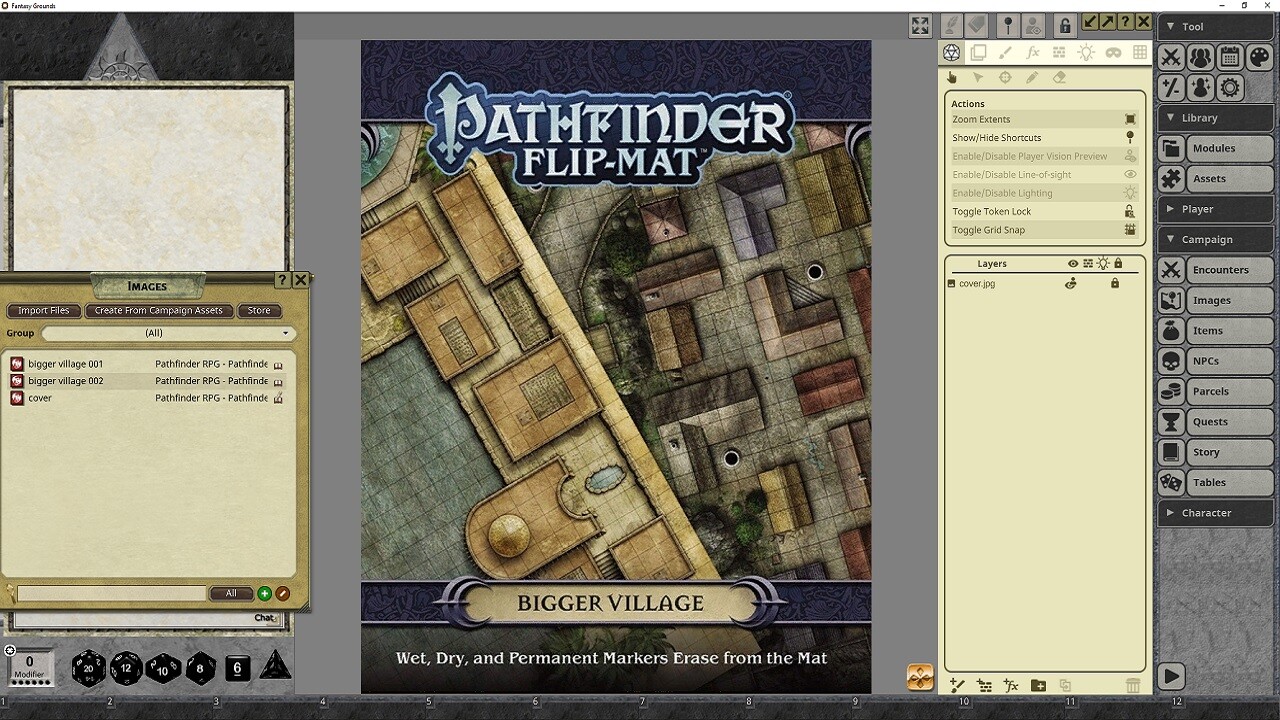The height and width of the screenshot is (720, 1280).
Task: Open the Encounters campaign window
Action: 1215,269
